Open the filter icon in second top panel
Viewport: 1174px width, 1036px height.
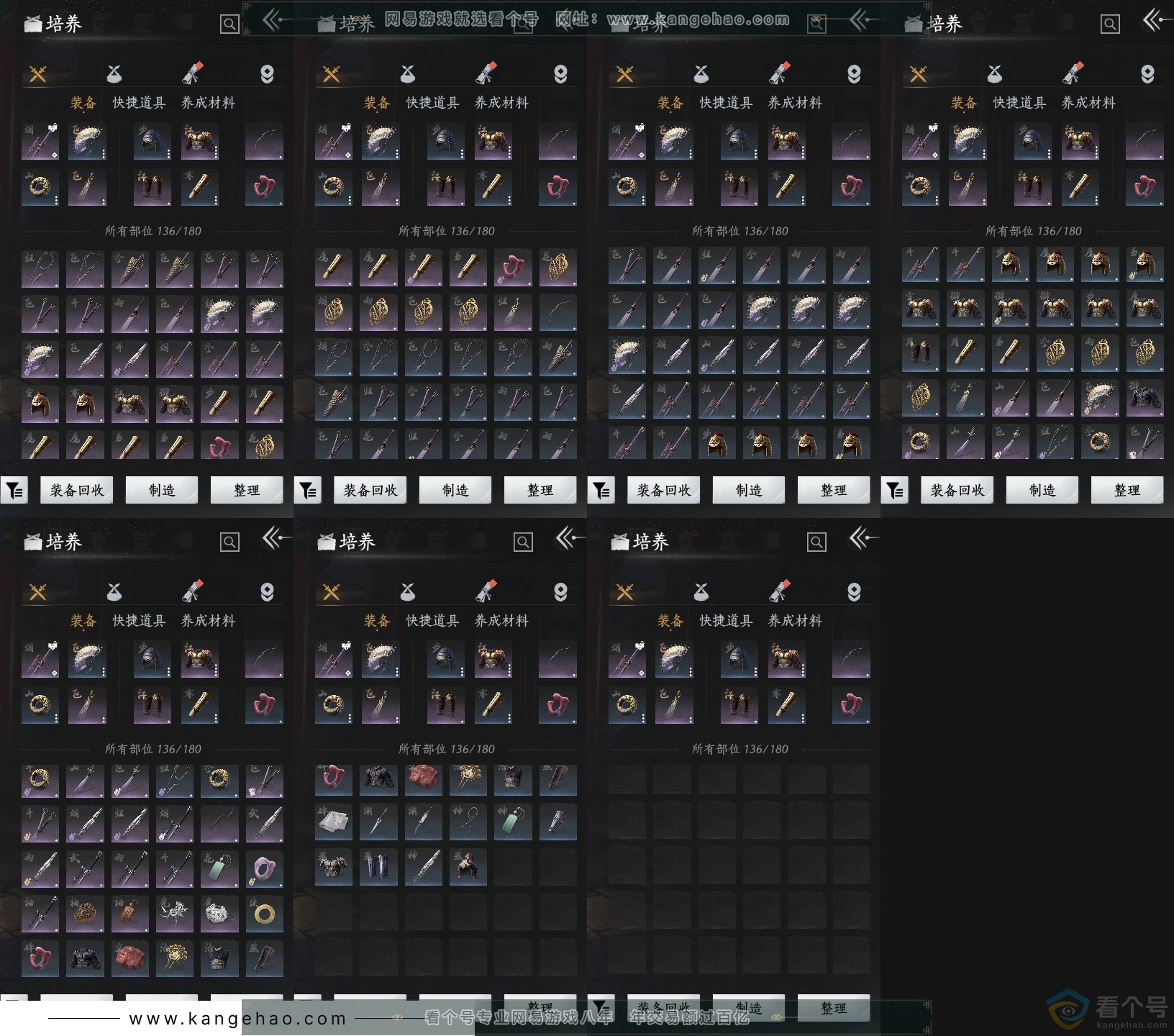click(x=308, y=491)
